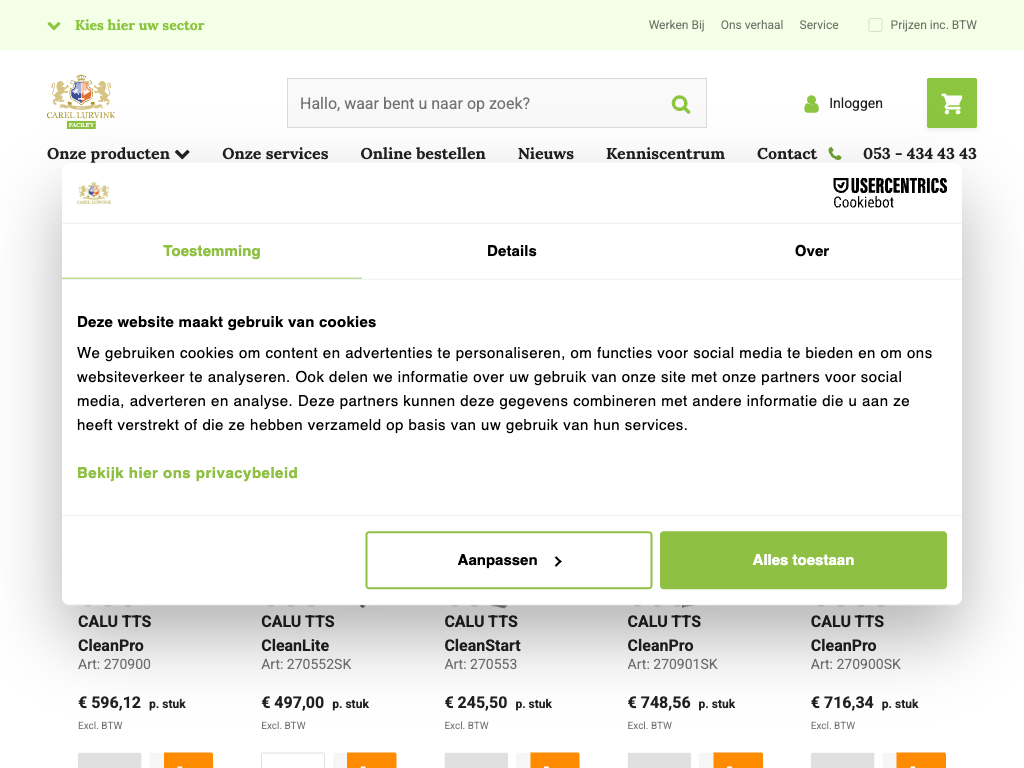Click the Carel Lurvink logo in header
This screenshot has width=1024, height=768.
(81, 102)
